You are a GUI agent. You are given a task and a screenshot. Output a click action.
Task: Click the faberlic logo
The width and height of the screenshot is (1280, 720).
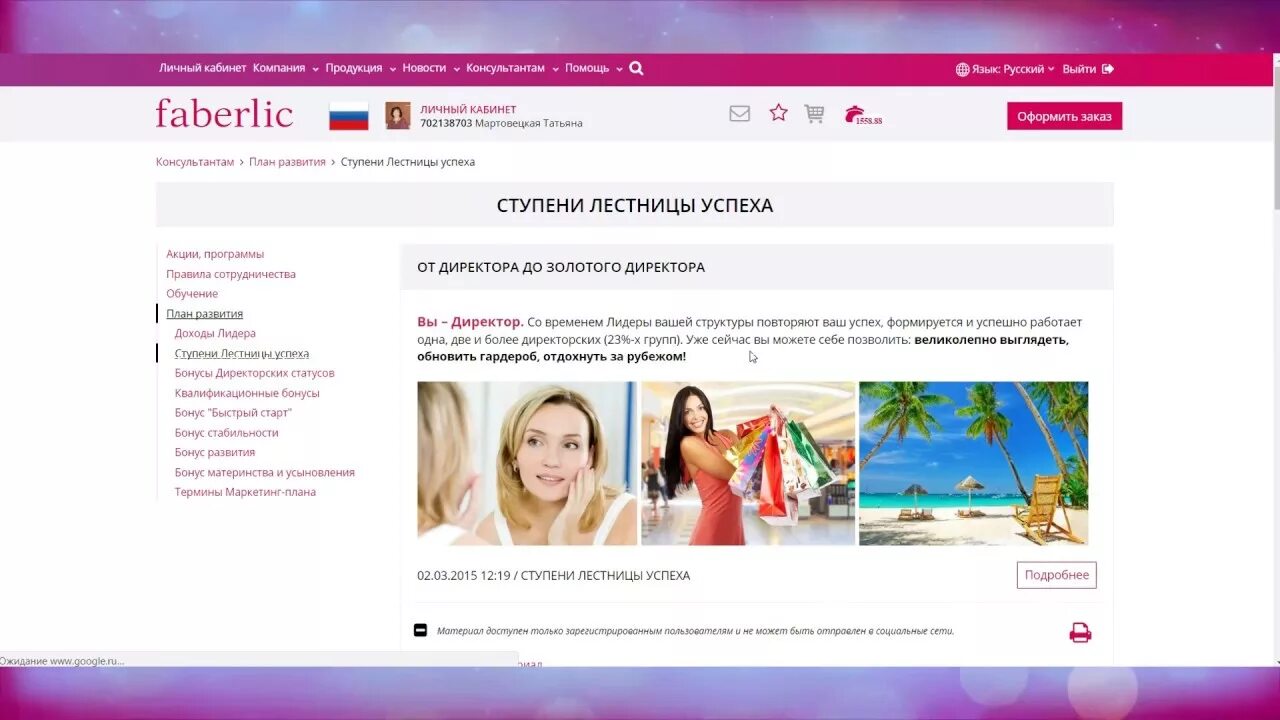pyautogui.click(x=224, y=114)
